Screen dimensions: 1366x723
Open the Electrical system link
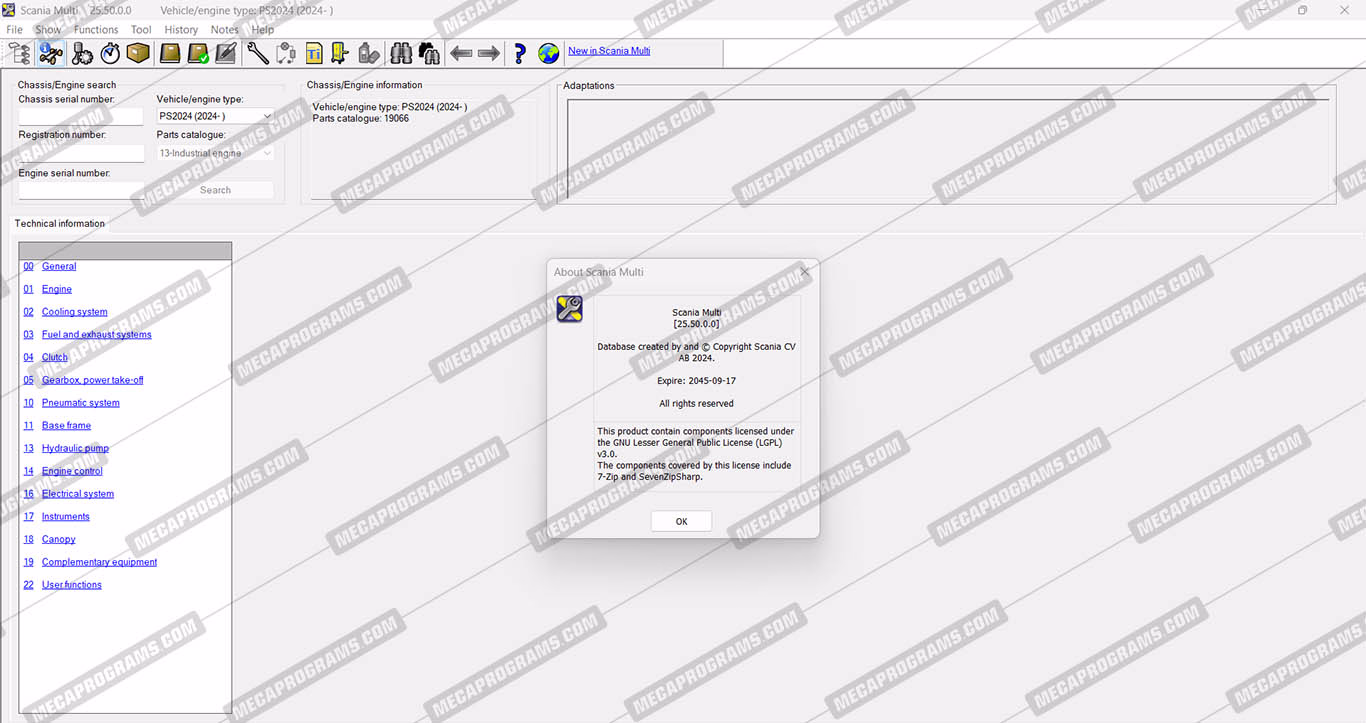coord(78,494)
